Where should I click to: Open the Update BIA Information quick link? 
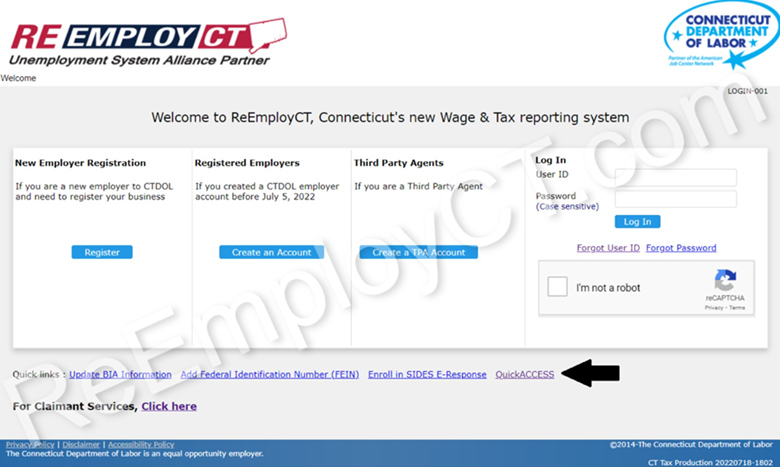(x=120, y=374)
